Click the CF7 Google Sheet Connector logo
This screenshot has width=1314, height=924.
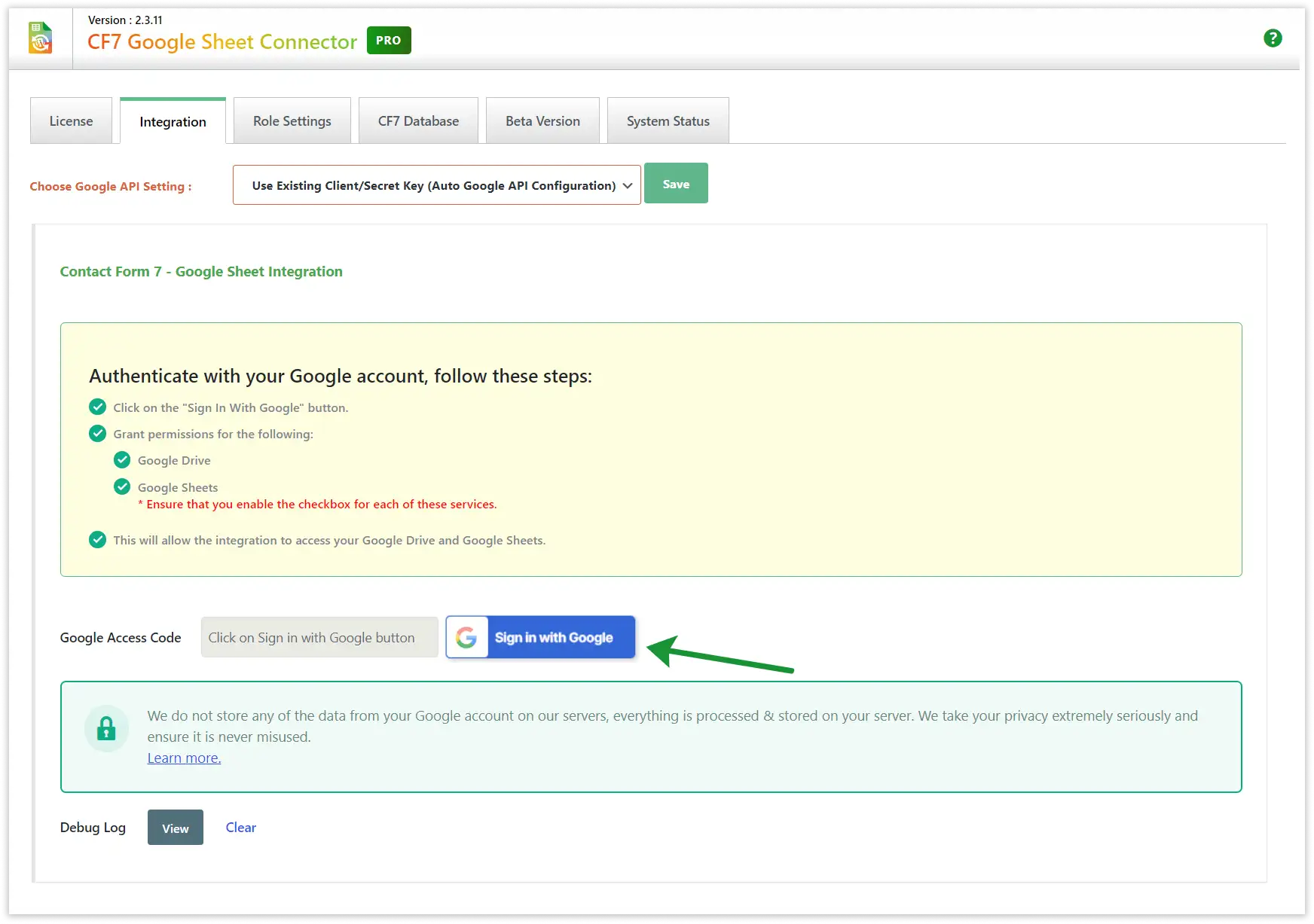coord(41,38)
